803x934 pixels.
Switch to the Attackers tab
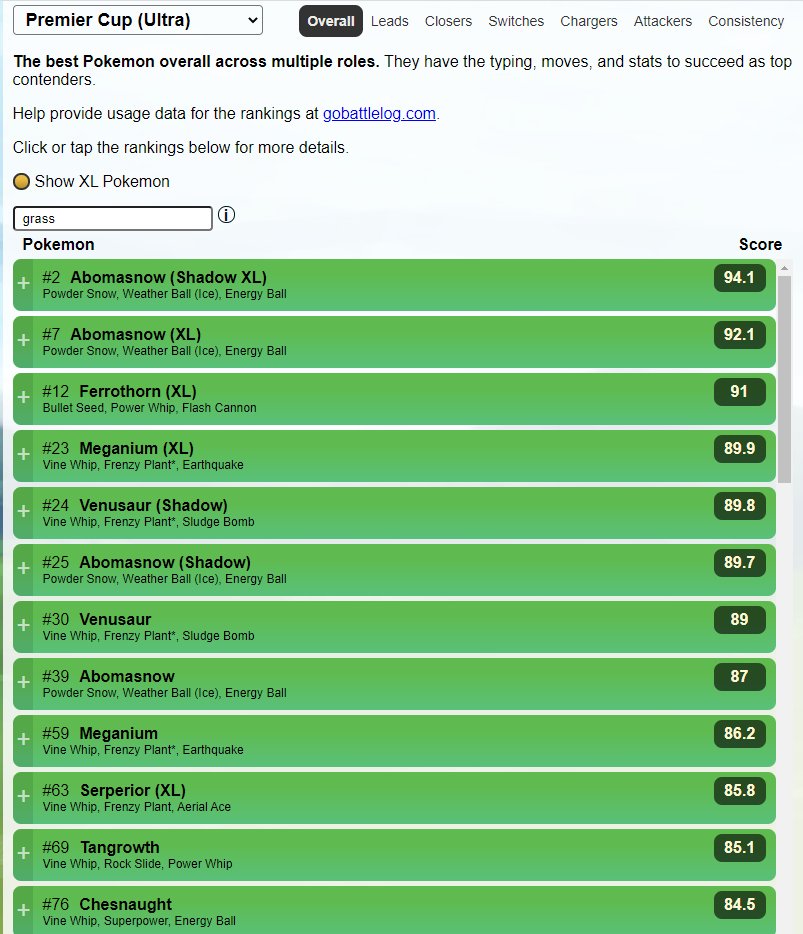coord(662,21)
